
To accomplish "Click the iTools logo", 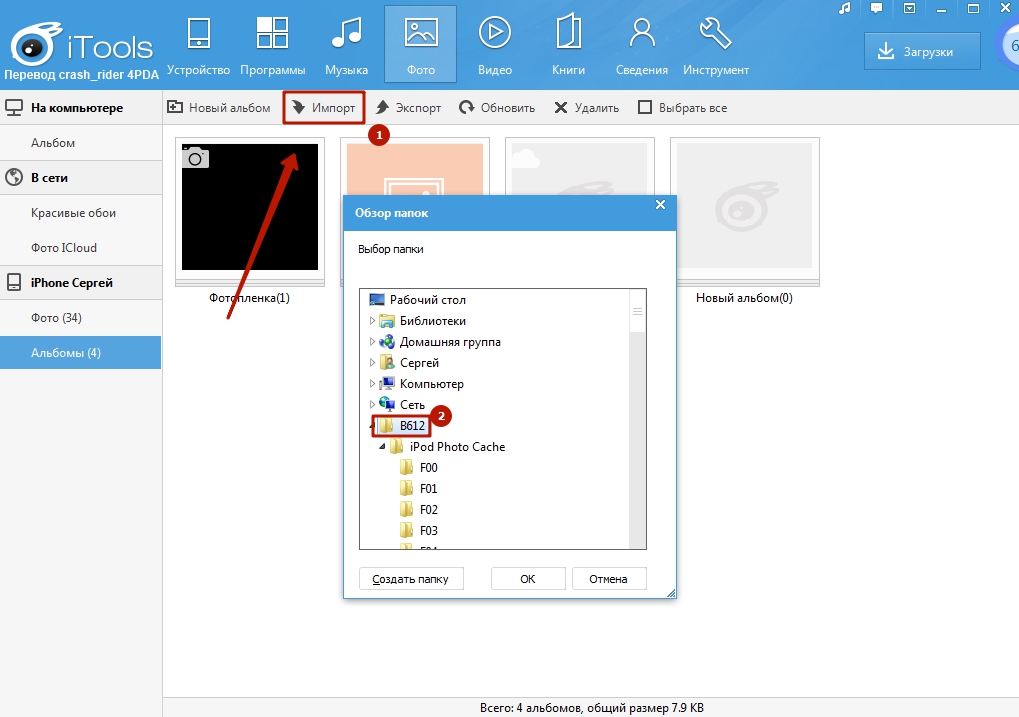I will [x=81, y=46].
